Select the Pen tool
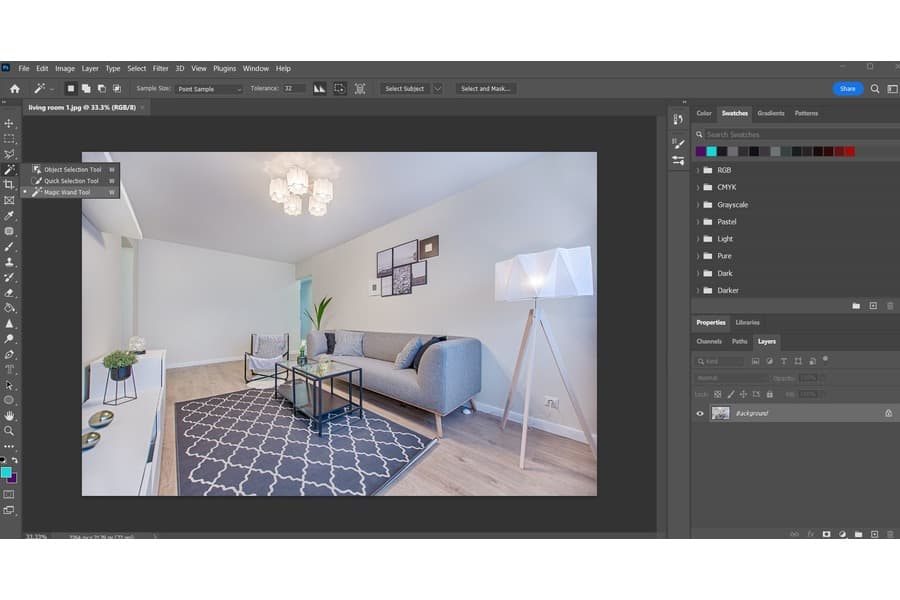The height and width of the screenshot is (600, 900). (x=9, y=355)
